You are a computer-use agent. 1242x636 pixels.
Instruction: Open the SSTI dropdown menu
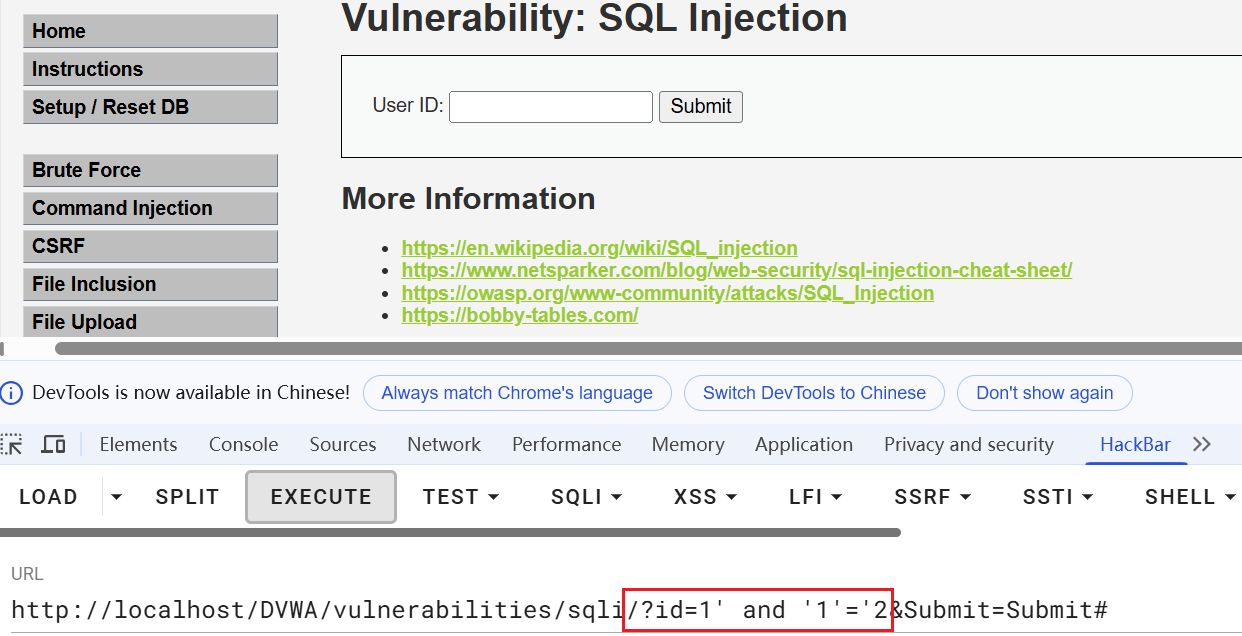pyautogui.click(x=1057, y=497)
